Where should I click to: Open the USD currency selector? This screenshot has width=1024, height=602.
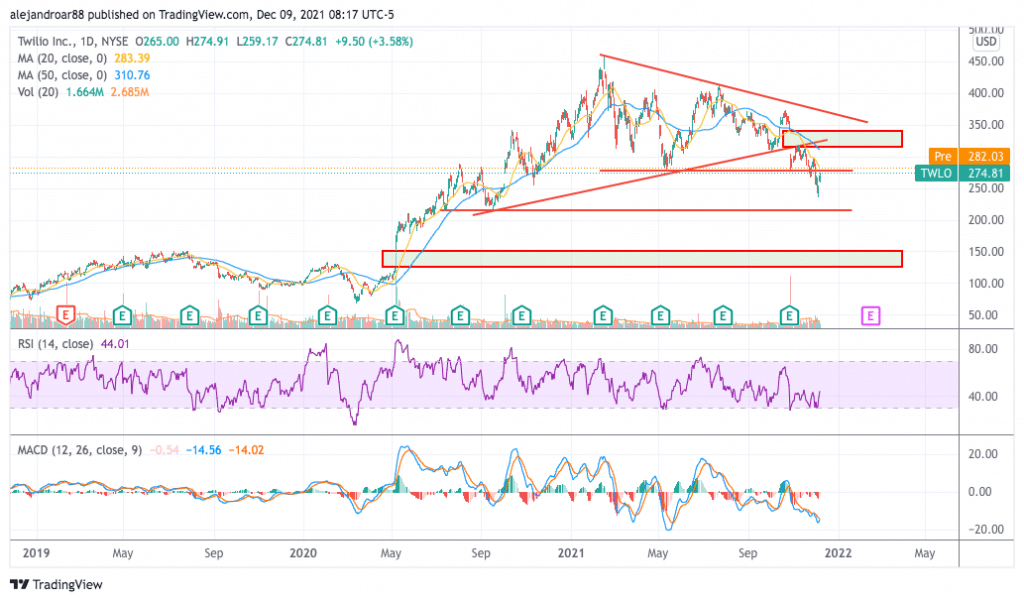tap(985, 42)
